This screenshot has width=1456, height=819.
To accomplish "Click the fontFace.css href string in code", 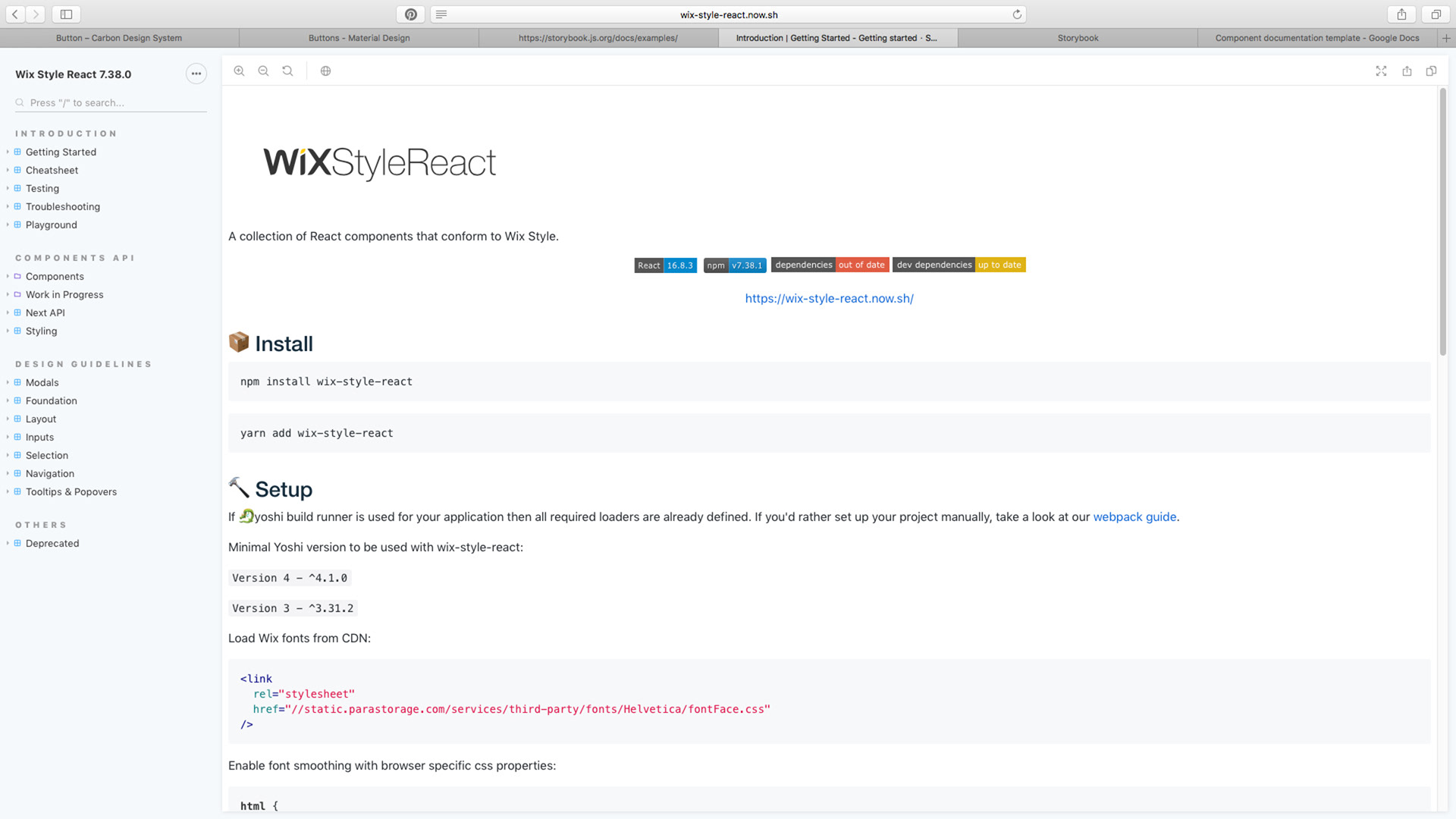I will [527, 709].
